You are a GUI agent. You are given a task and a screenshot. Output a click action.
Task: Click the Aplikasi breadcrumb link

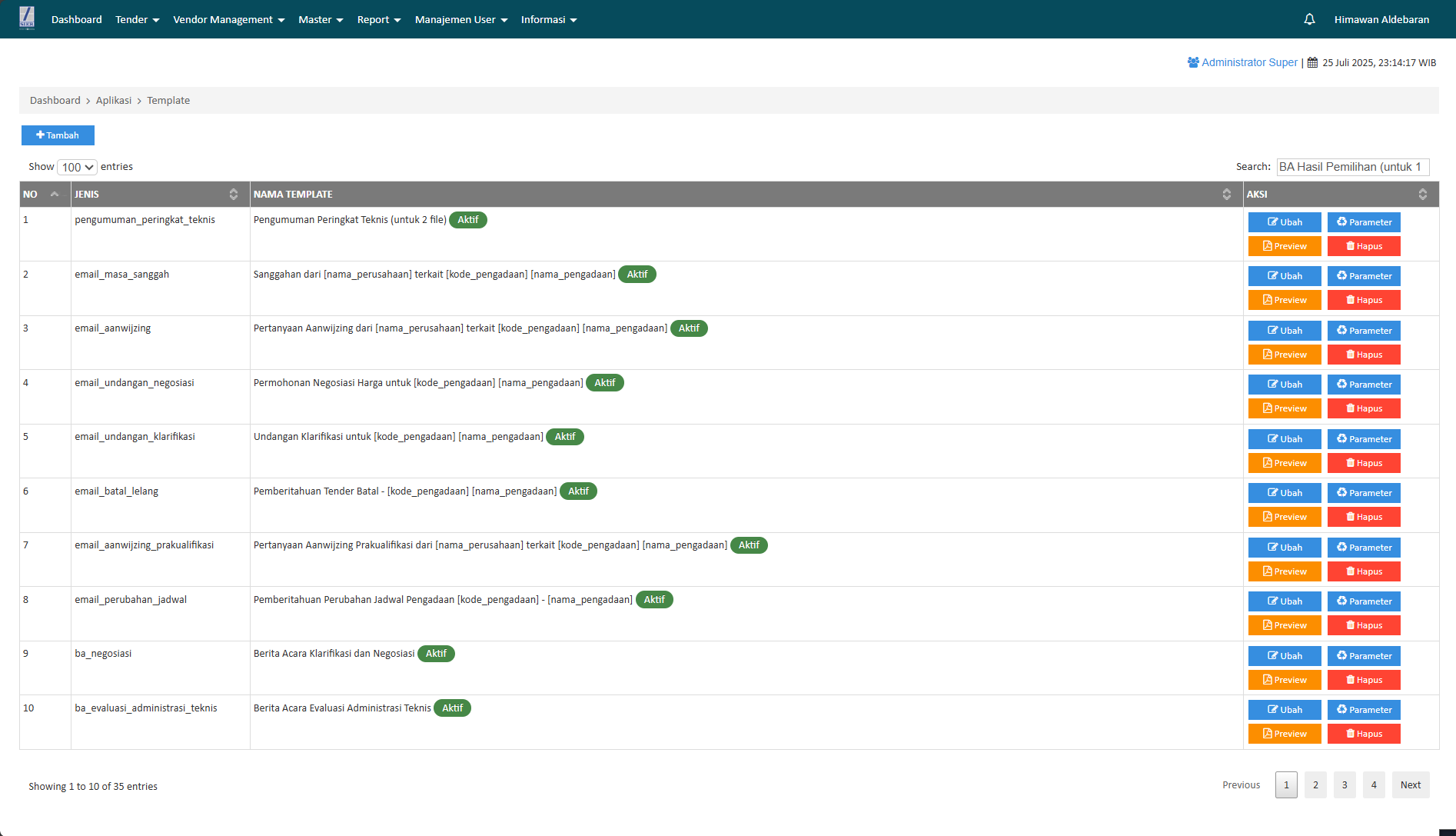114,101
